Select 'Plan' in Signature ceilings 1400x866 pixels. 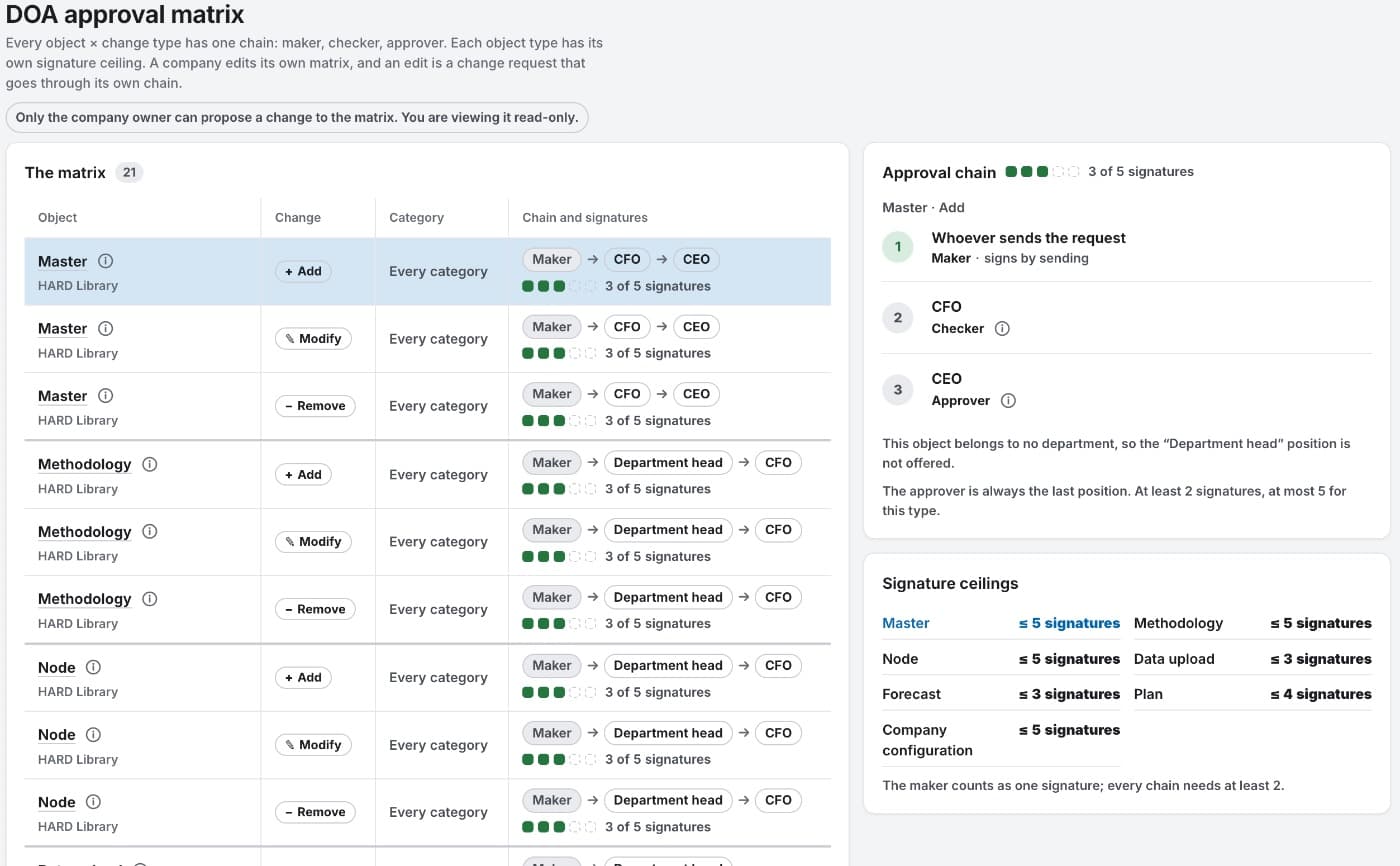click(1148, 694)
